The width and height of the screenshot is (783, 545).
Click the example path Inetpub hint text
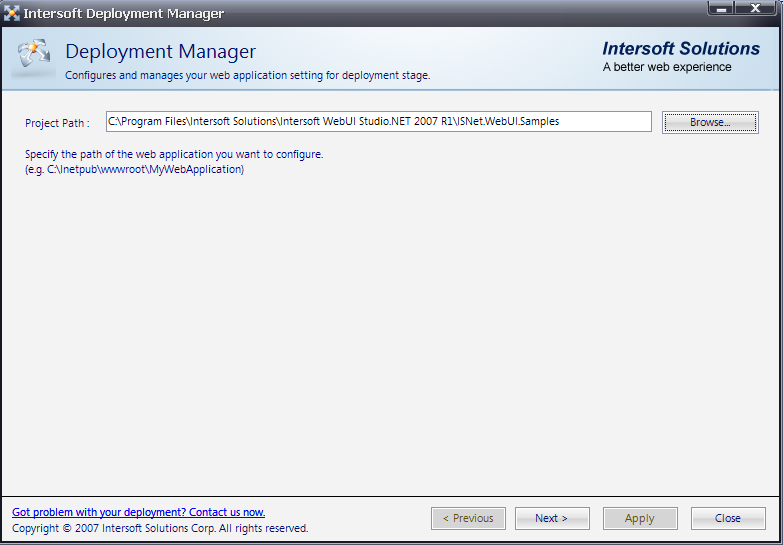click(x=134, y=170)
